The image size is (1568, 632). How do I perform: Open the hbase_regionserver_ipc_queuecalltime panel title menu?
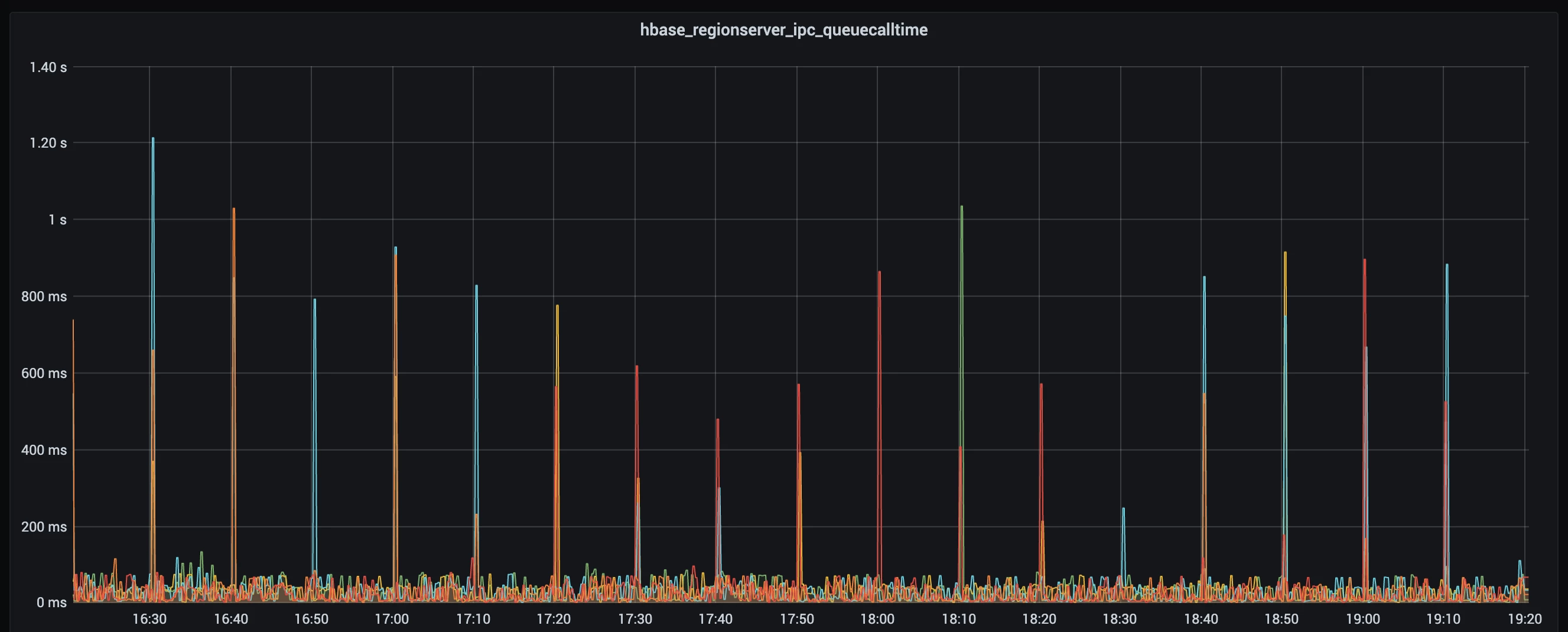coord(783,30)
